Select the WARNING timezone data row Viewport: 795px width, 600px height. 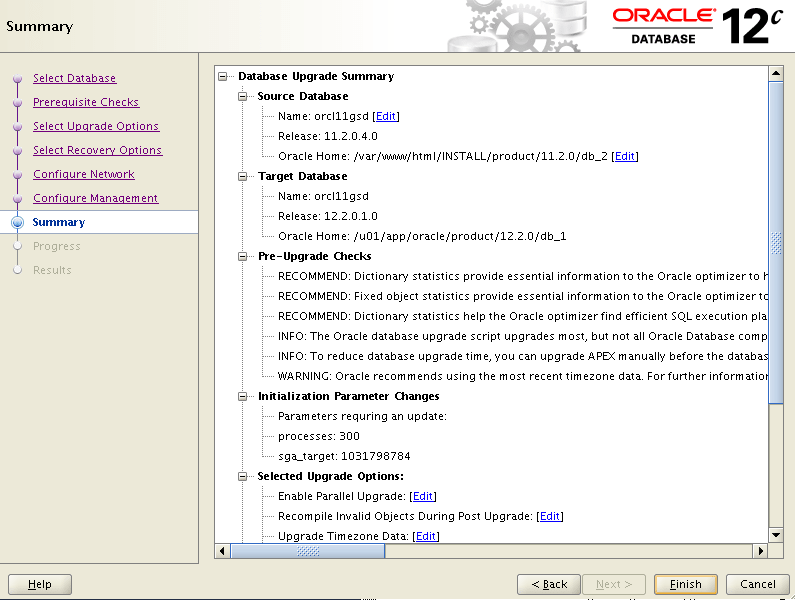522,376
